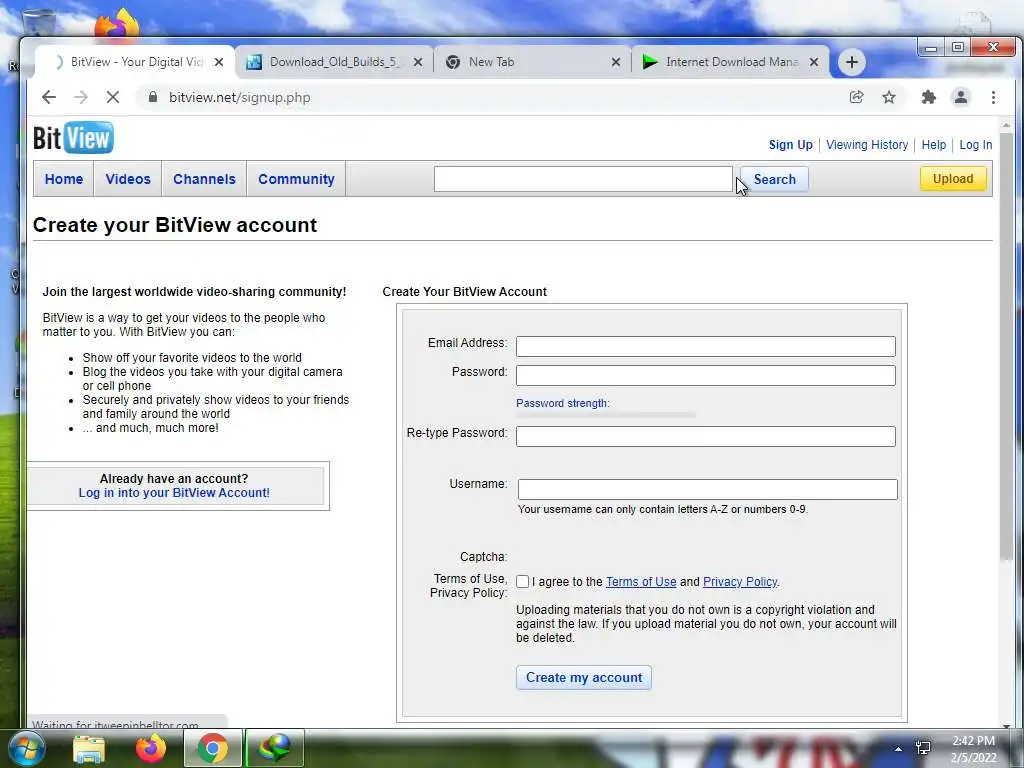The height and width of the screenshot is (768, 1024).
Task: Click the BitView logo
Action: [73, 138]
